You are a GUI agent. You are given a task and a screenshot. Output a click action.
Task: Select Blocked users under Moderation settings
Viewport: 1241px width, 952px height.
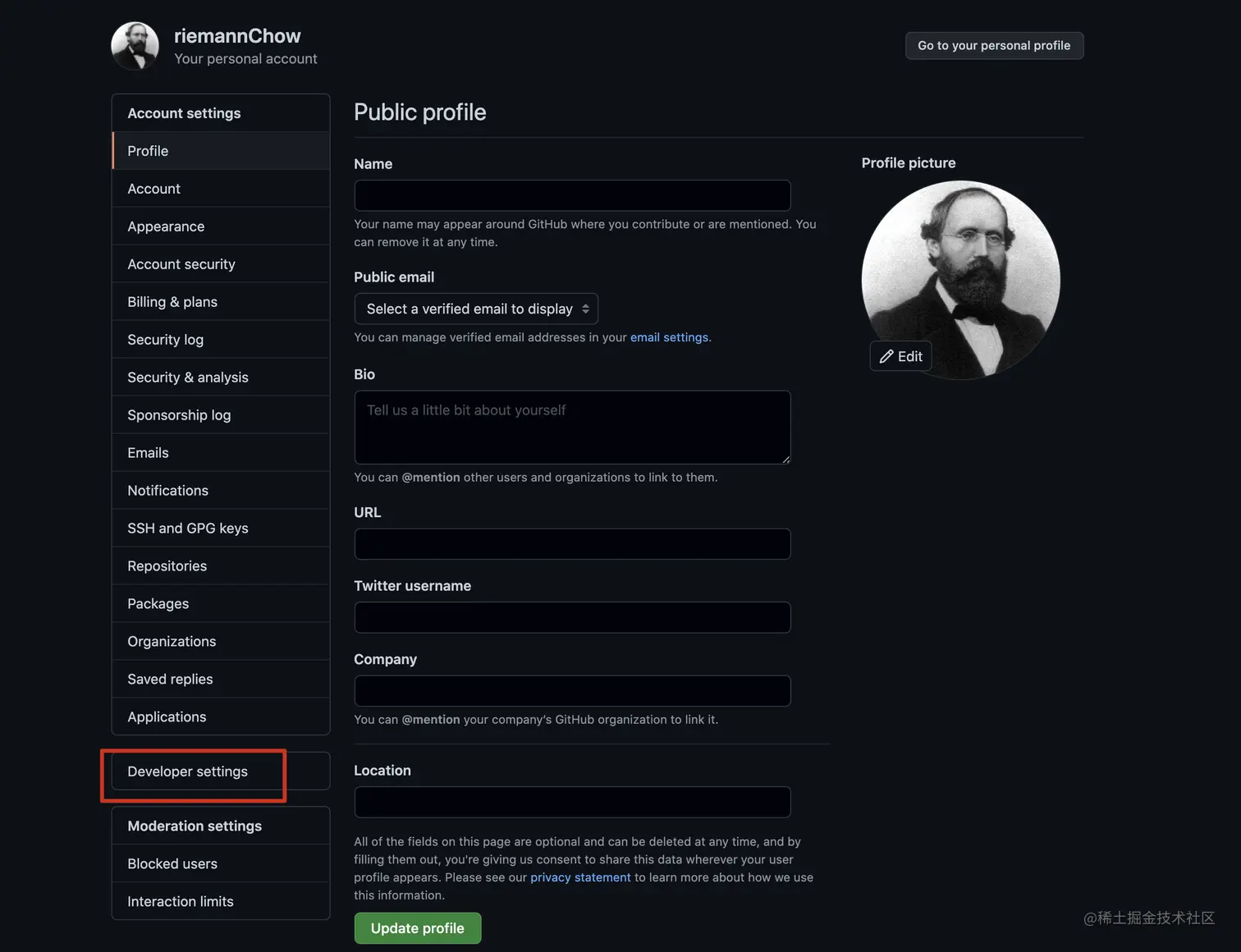tap(221, 863)
